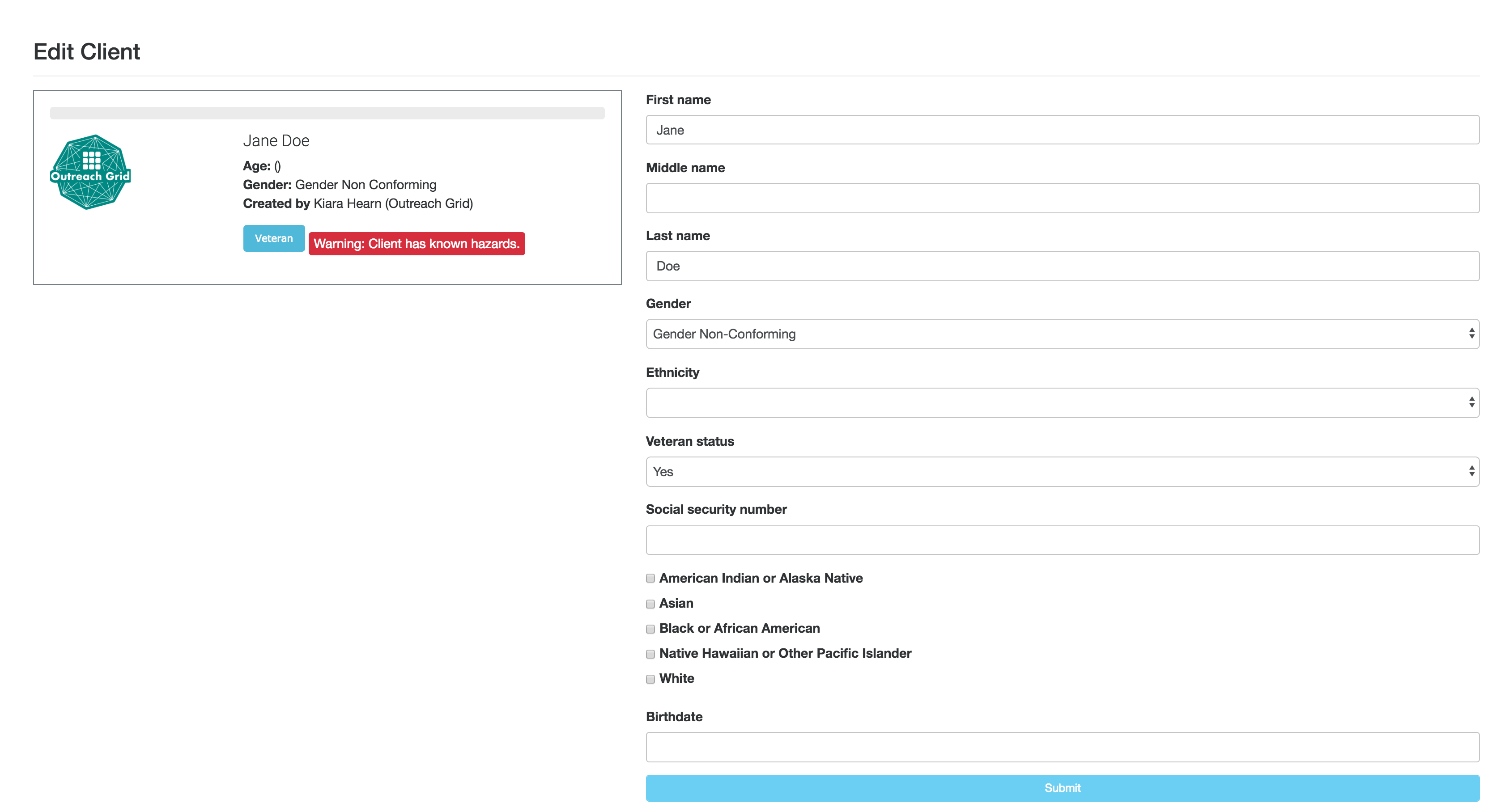The image size is (1505, 812).
Task: Click the known hazards warning label
Action: click(416, 243)
